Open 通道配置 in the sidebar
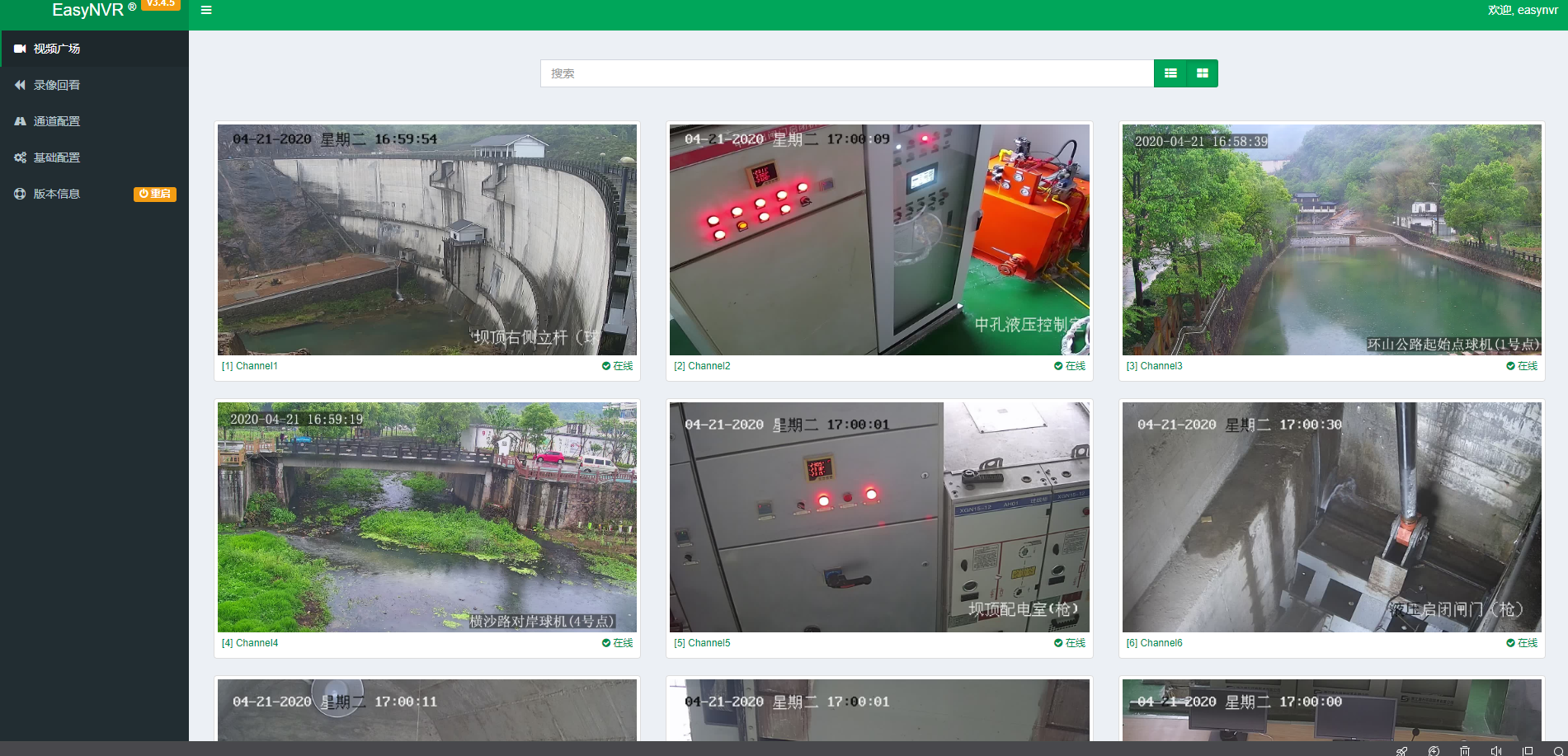 pos(95,121)
